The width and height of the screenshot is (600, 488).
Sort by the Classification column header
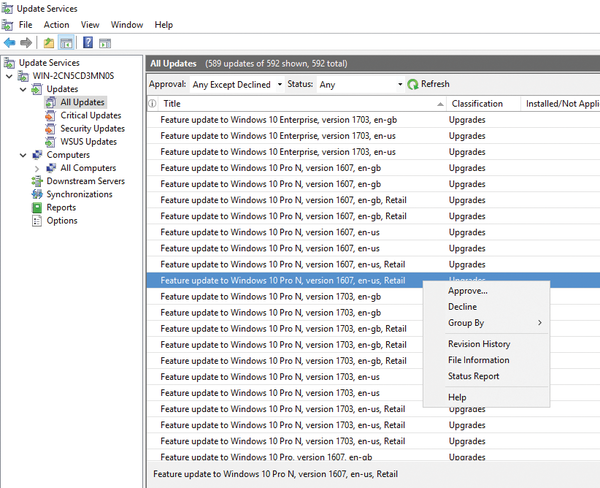click(x=483, y=104)
